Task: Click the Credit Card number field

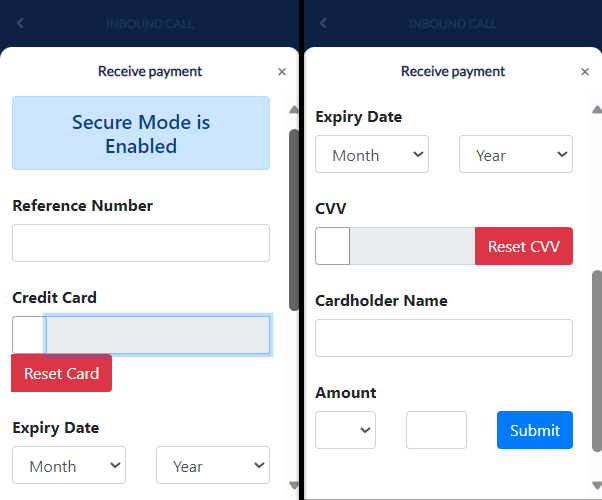Action: (158, 335)
